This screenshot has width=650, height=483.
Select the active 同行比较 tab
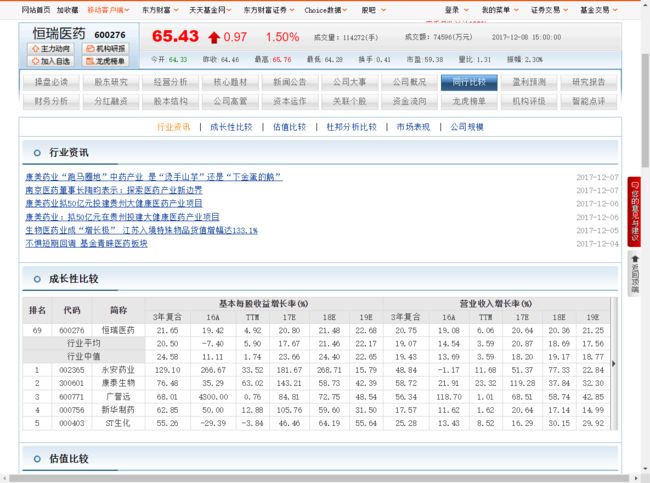coord(469,82)
